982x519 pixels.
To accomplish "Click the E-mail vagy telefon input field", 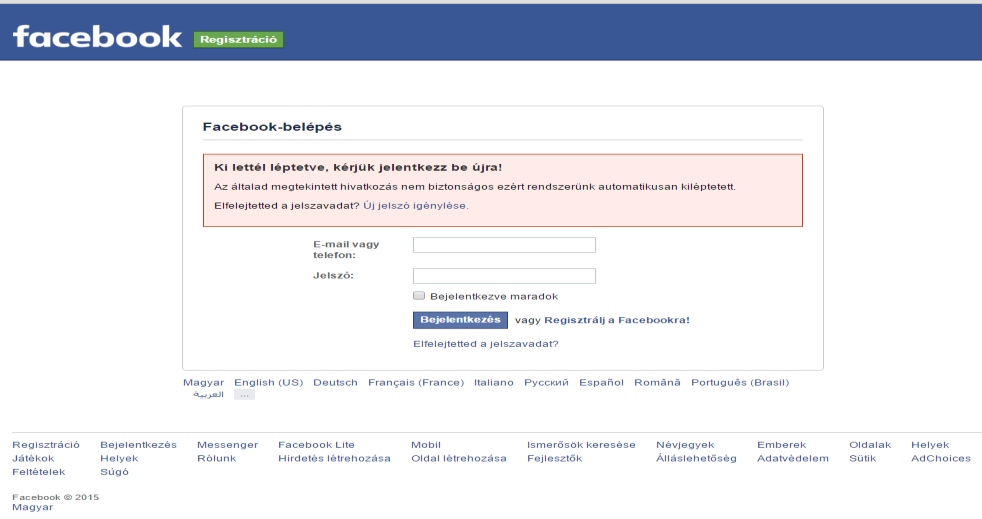I will [504, 245].
